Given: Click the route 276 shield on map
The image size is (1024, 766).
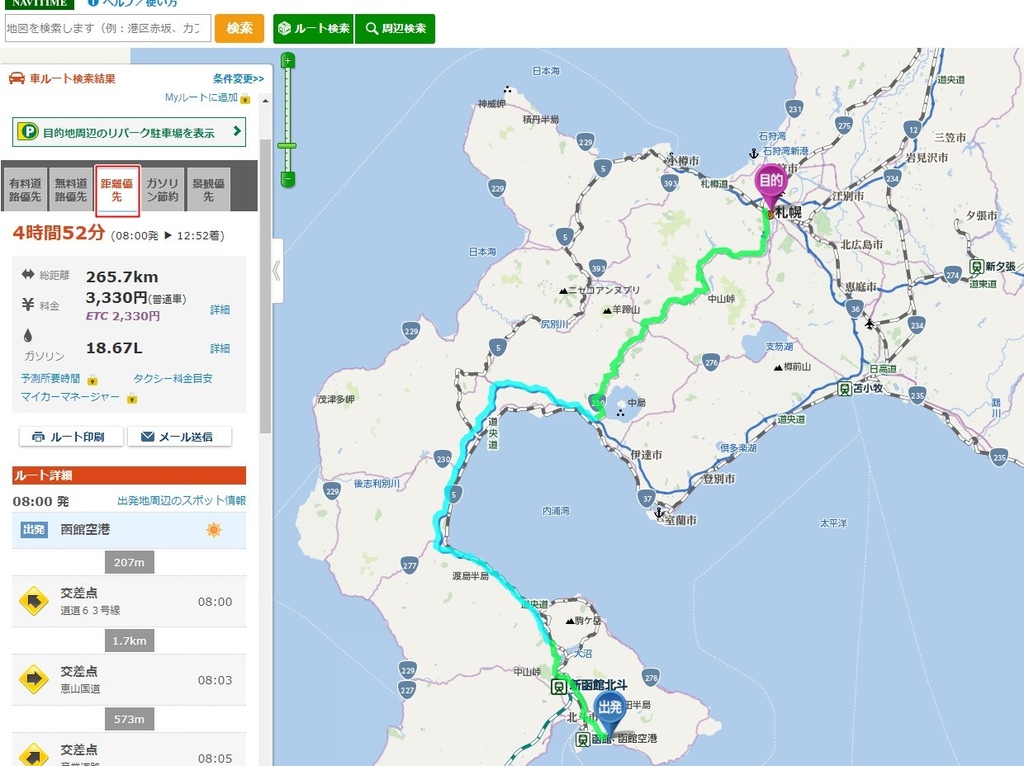Looking at the screenshot, I should (x=711, y=362).
